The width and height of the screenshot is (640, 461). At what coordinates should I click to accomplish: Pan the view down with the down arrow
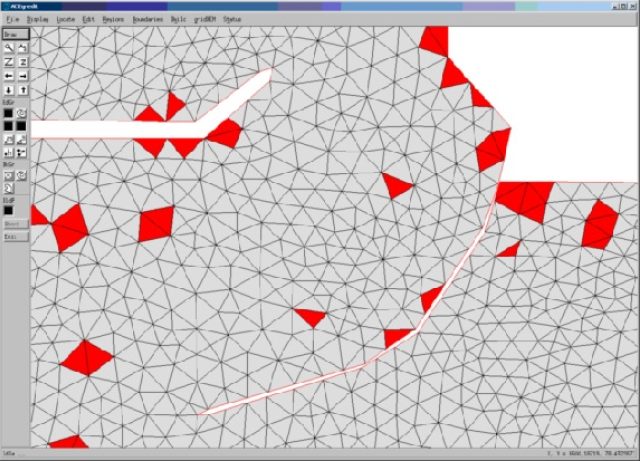(x=9, y=90)
